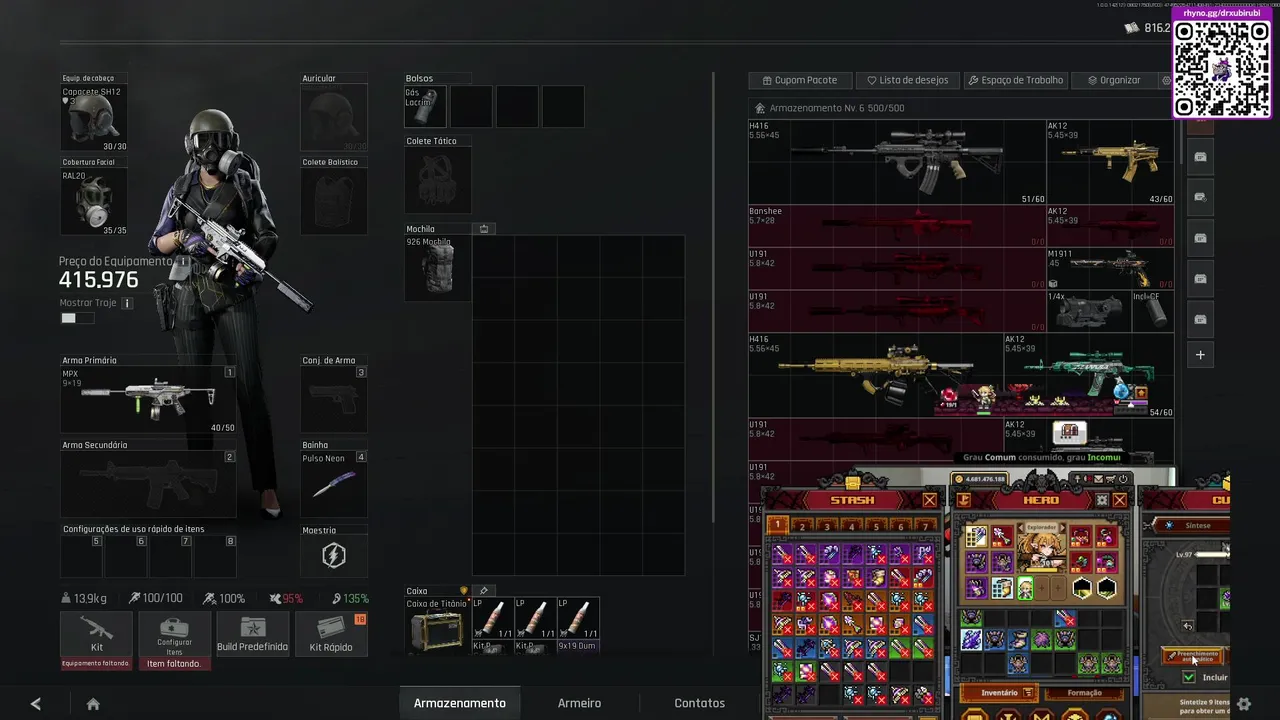
Task: Select Stash tab 5
Action: click(877, 526)
